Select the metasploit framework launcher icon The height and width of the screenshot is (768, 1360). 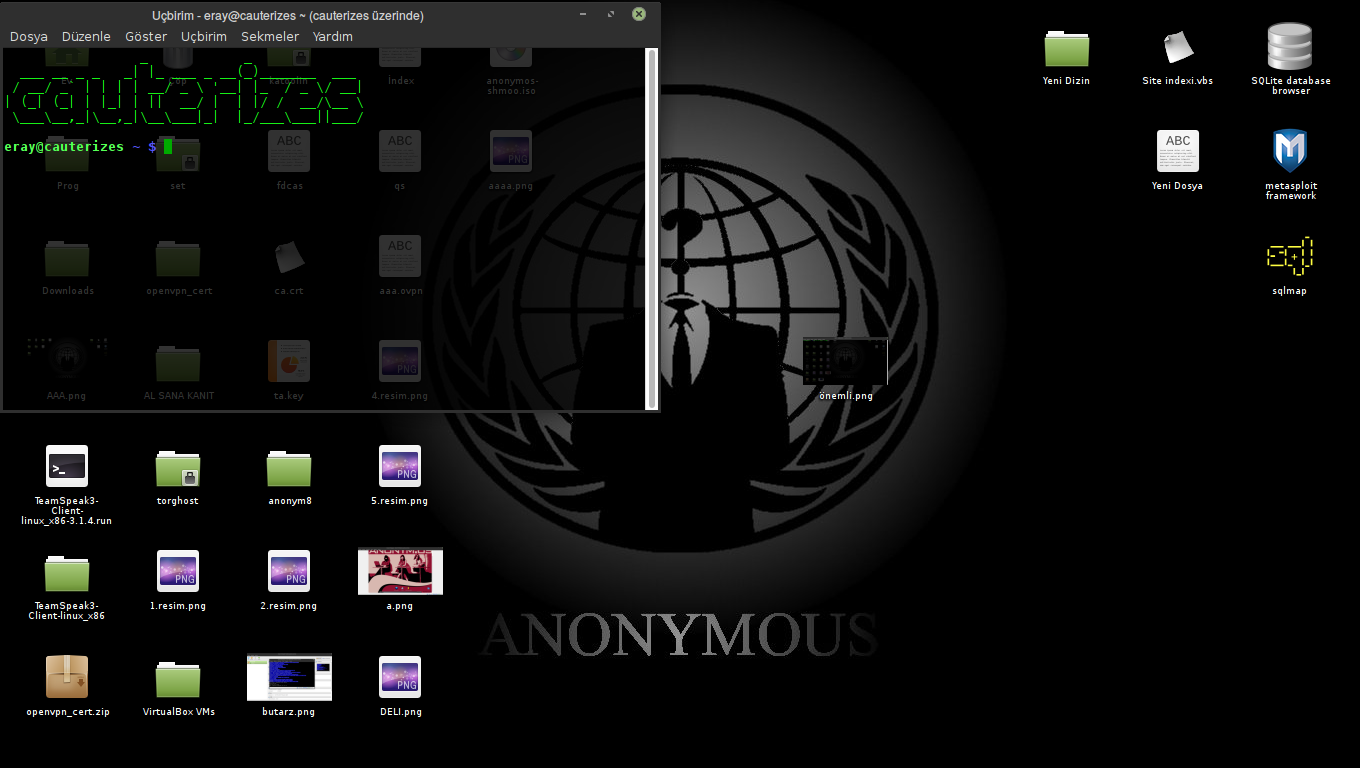1290,151
